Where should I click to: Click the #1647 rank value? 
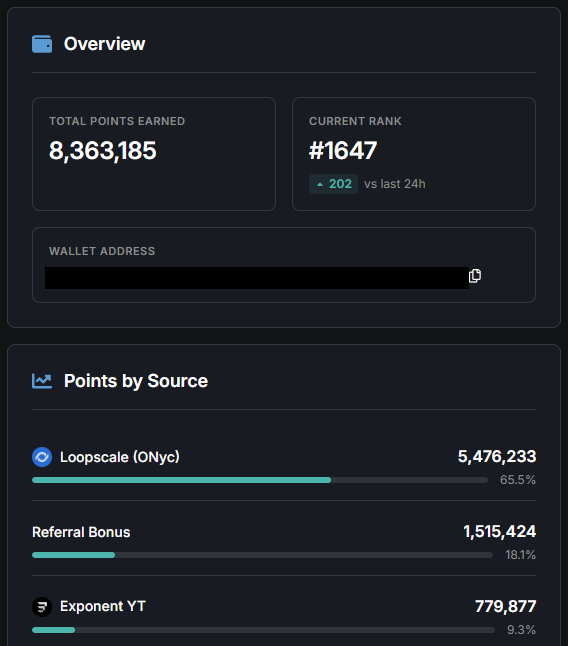(343, 150)
